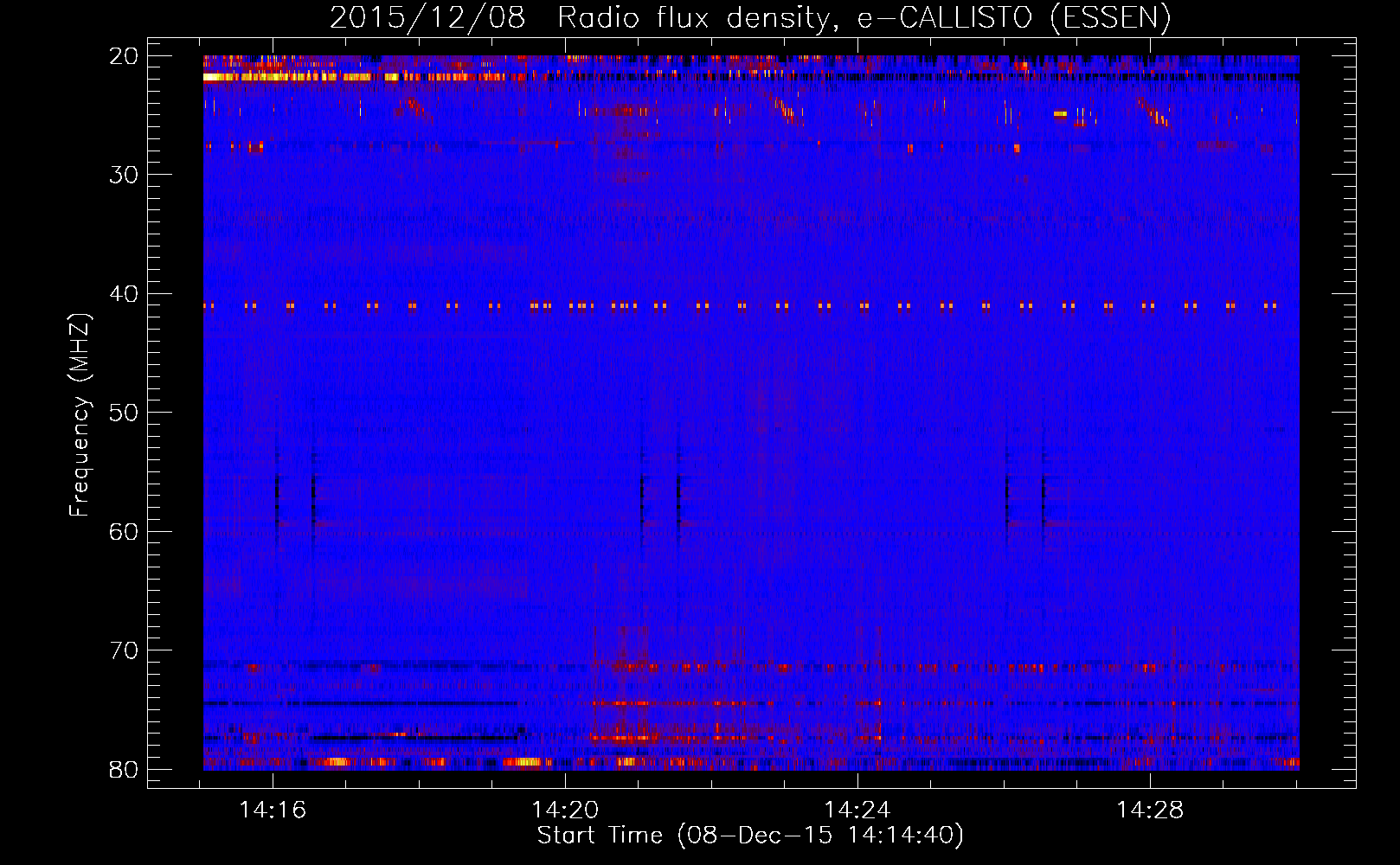Click the '60' frequency tick label
Screen dimensions: 1400x865
tap(124, 531)
